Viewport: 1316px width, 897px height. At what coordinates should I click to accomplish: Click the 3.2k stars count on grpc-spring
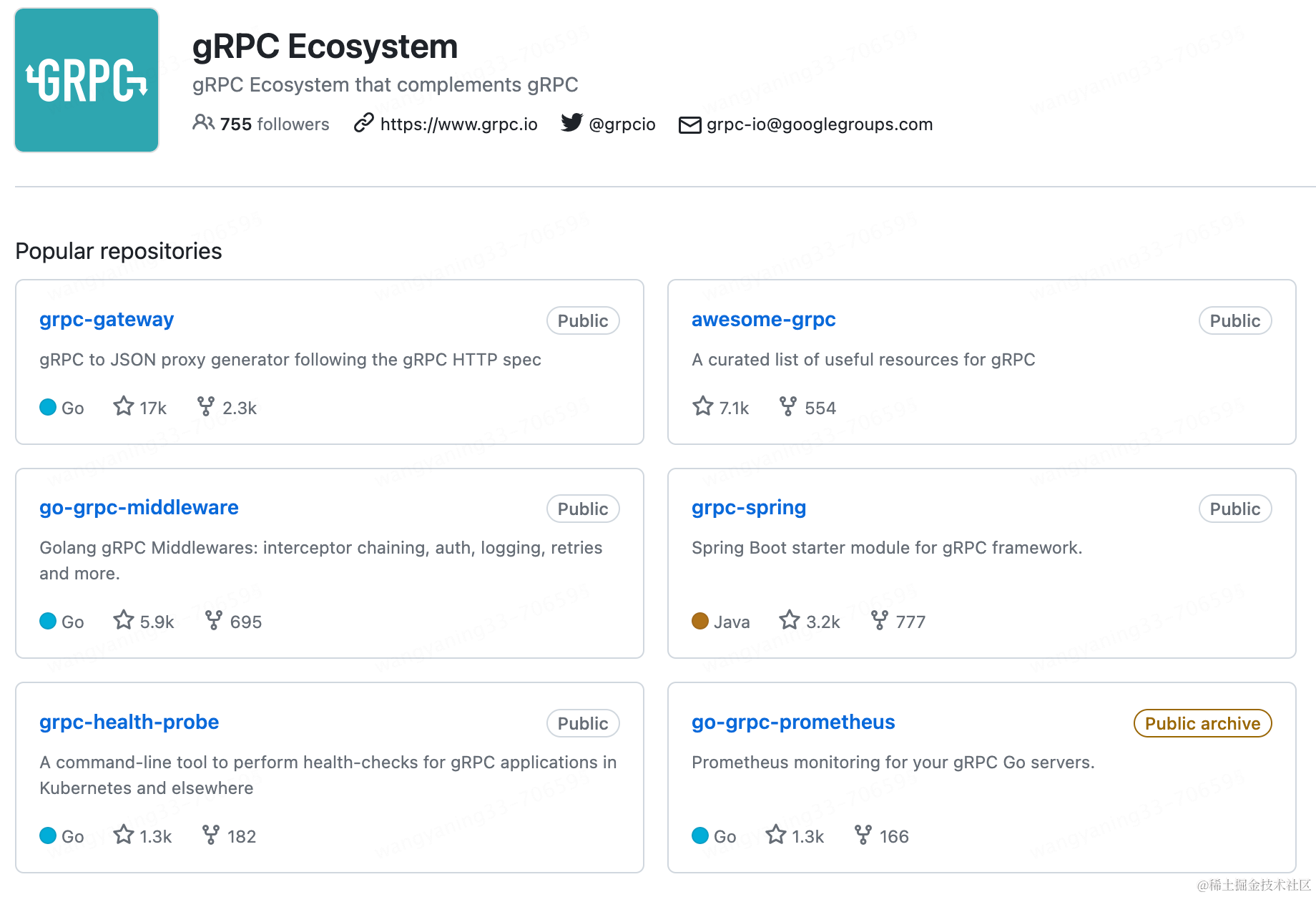(x=823, y=622)
